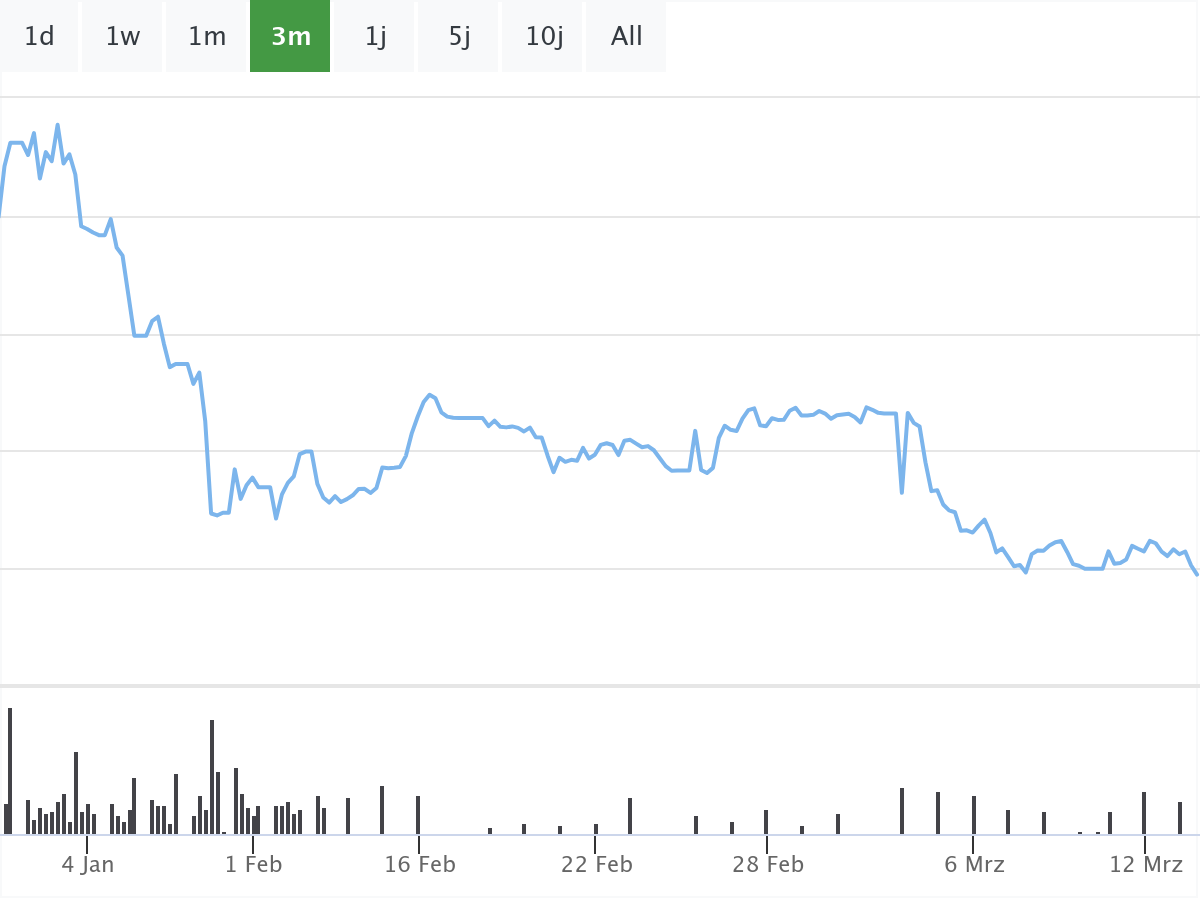Open the 1m chart range
1200x900 pixels.
pos(207,37)
